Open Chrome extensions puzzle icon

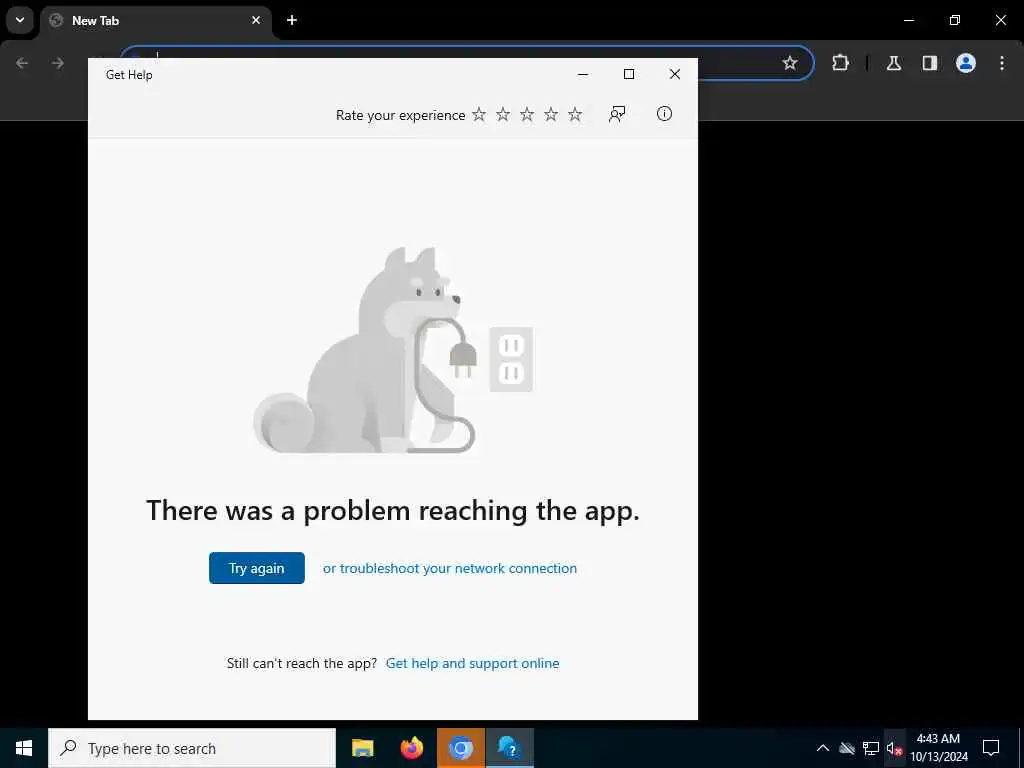pyautogui.click(x=840, y=63)
